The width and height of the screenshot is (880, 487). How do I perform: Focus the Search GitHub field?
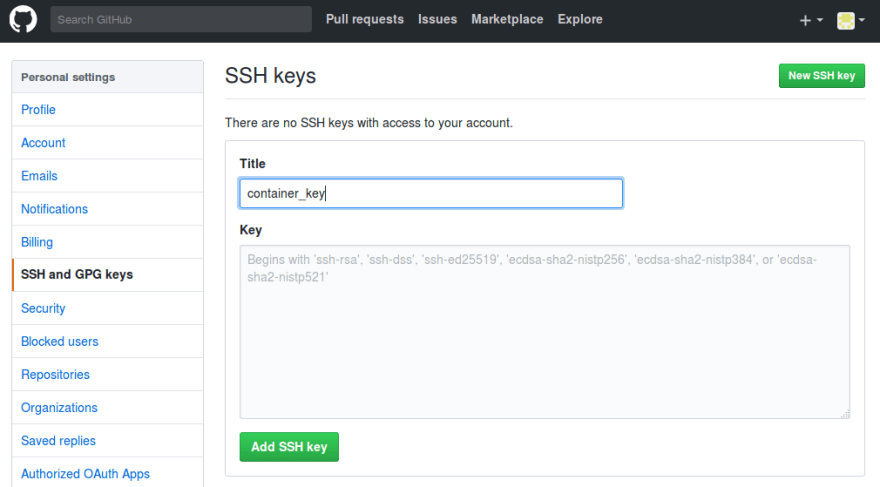[181, 20]
